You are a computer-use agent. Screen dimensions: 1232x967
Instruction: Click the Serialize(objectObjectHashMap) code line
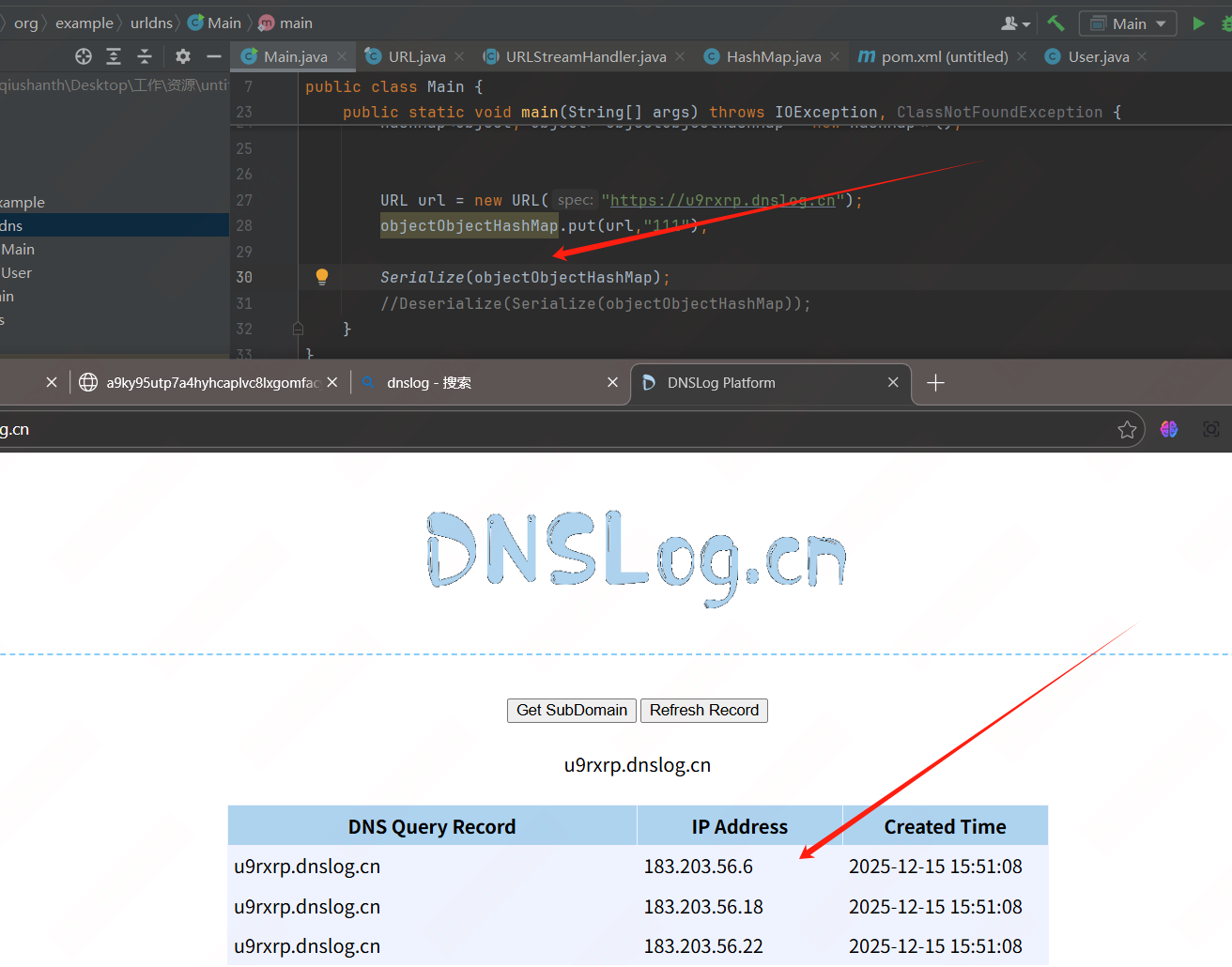[525, 278]
